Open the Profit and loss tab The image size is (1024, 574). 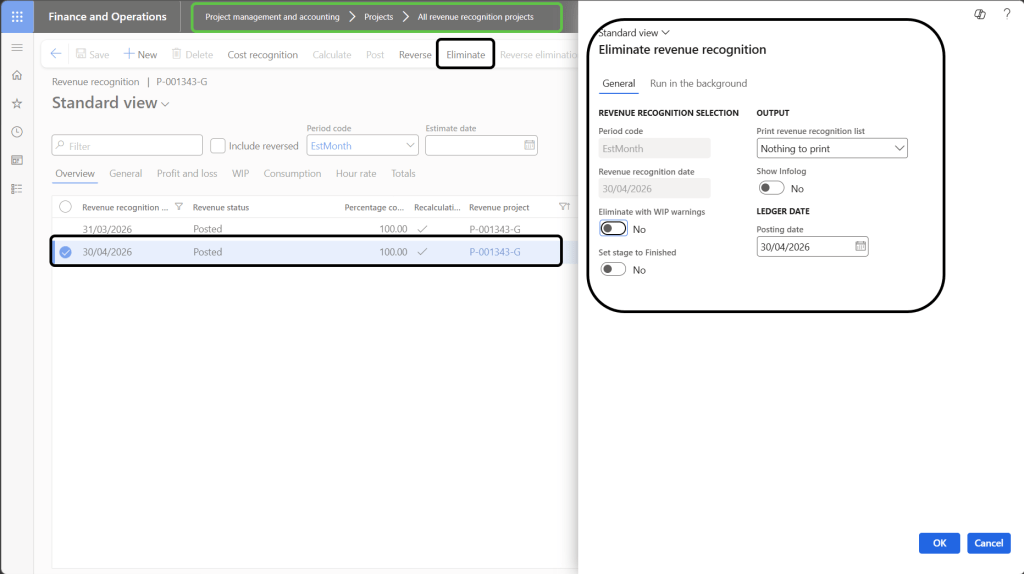pyautogui.click(x=187, y=174)
